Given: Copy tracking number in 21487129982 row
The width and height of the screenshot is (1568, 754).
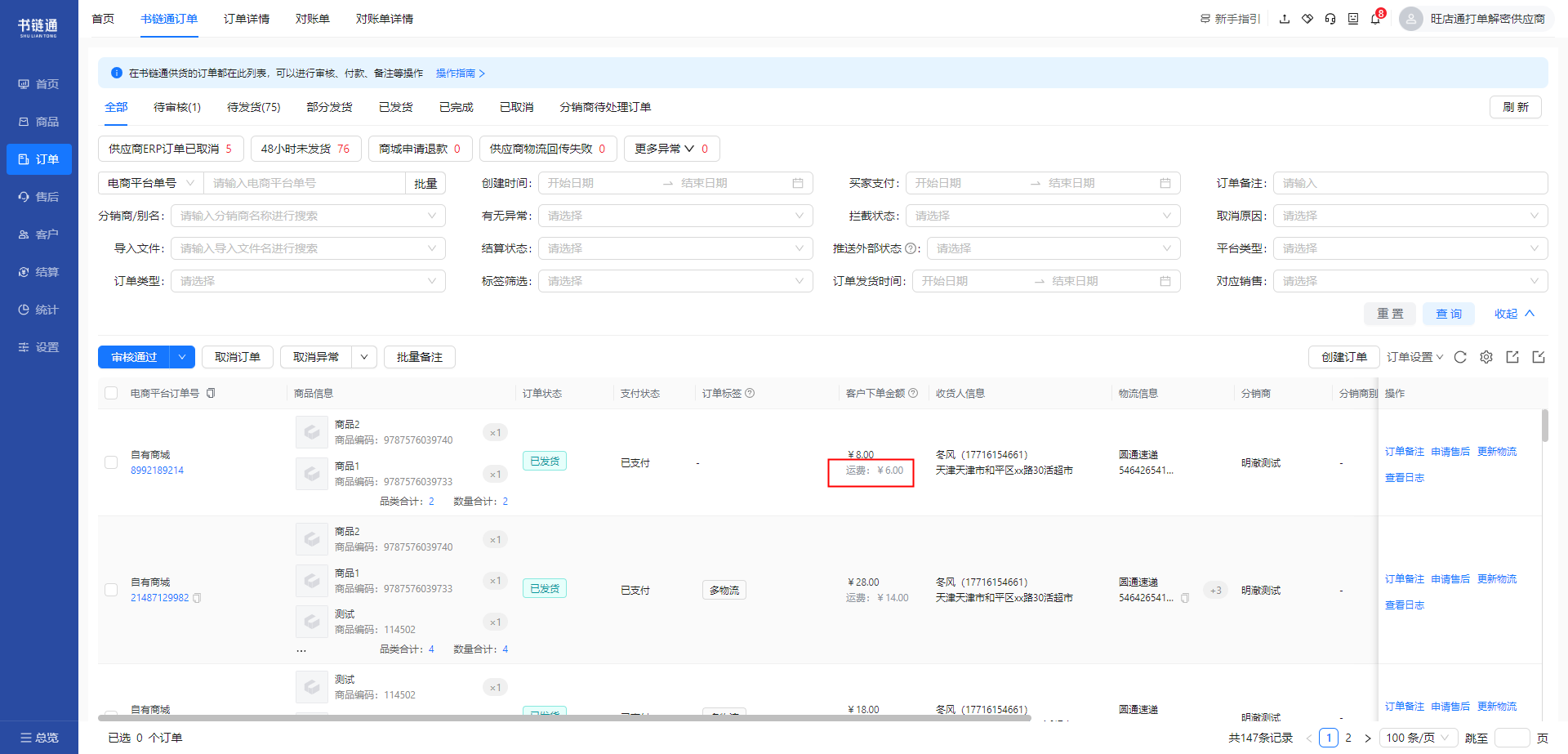Looking at the screenshot, I should pos(1185,598).
